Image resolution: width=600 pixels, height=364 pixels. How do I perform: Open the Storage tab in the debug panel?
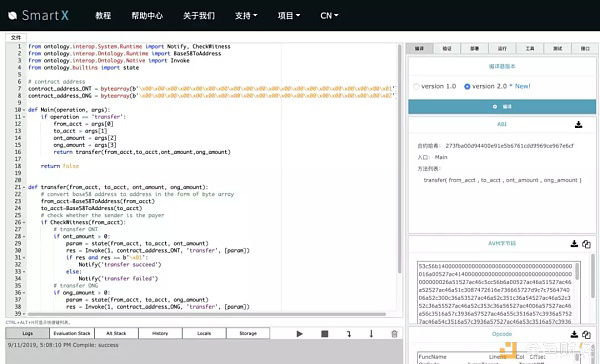(x=248, y=333)
